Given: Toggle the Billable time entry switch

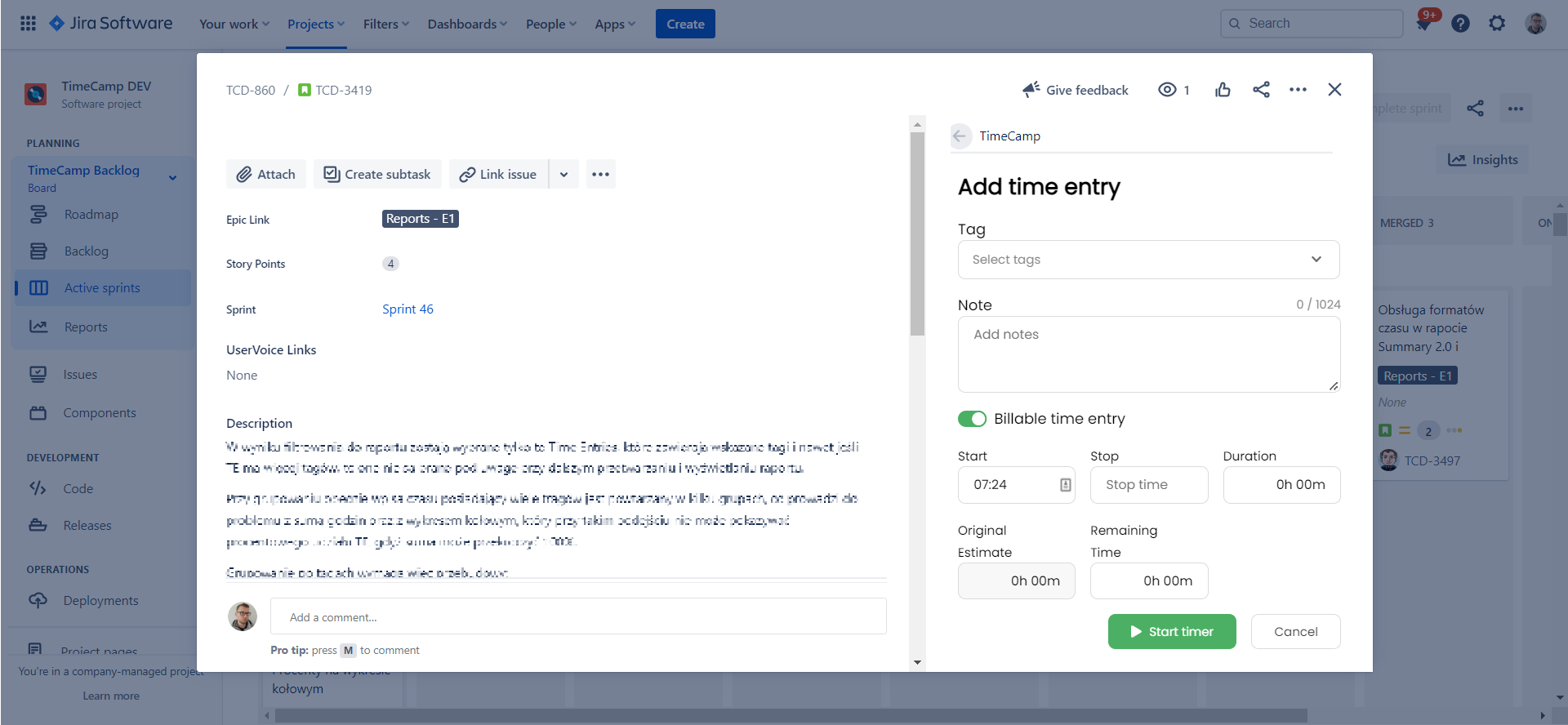Looking at the screenshot, I should 972,419.
